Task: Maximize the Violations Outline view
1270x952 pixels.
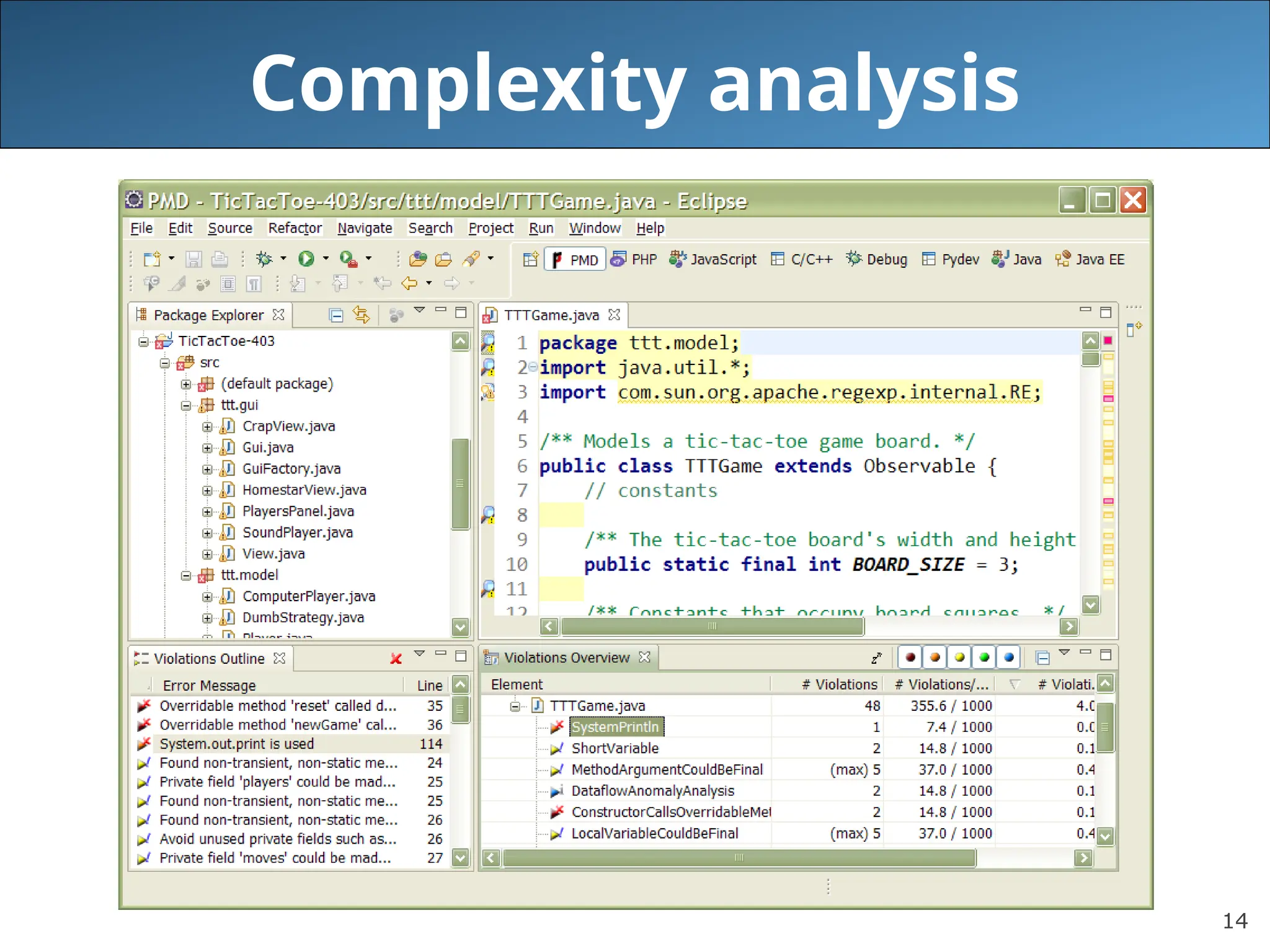Action: pos(461,655)
